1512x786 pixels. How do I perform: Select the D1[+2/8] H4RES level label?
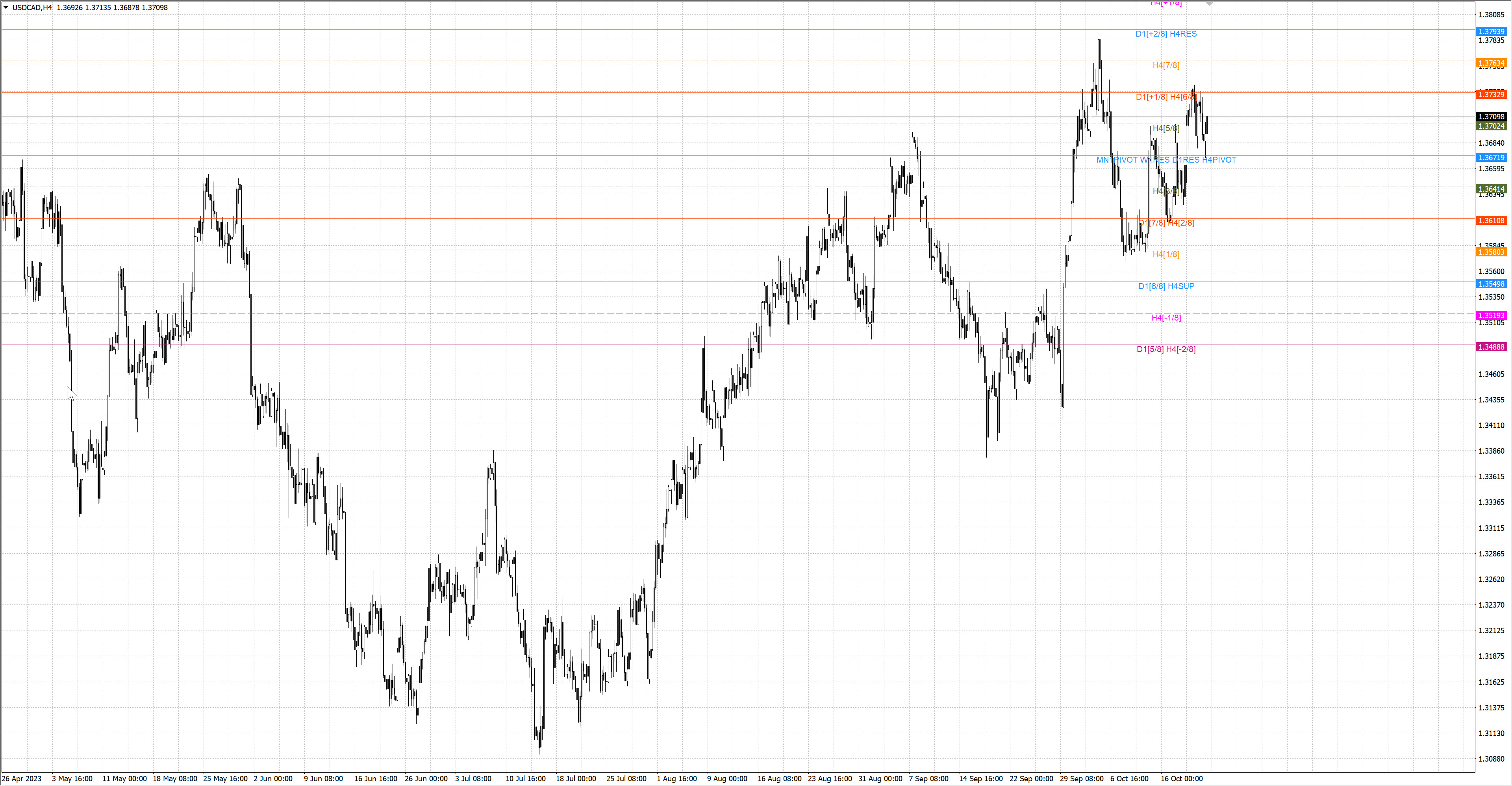(1165, 34)
